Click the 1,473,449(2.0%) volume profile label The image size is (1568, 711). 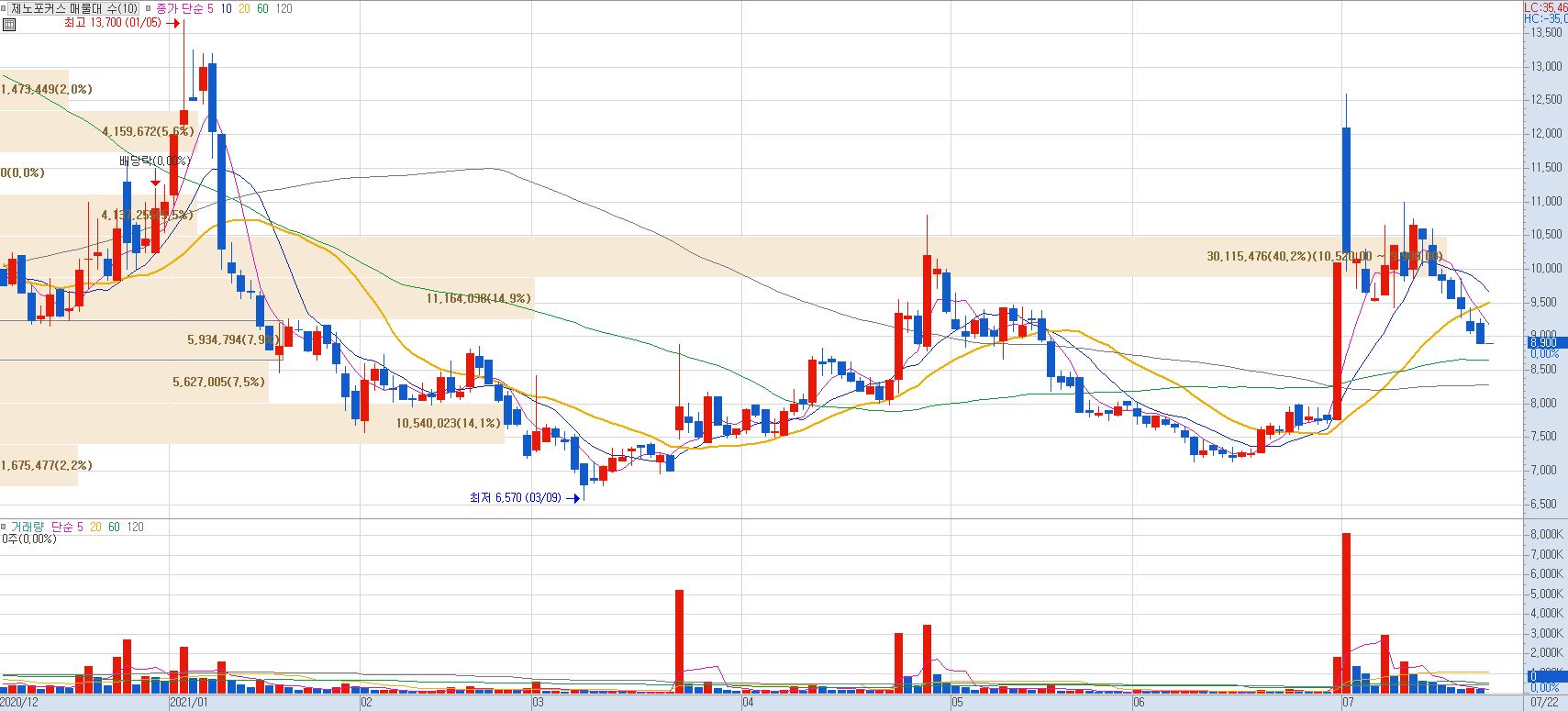click(x=46, y=89)
